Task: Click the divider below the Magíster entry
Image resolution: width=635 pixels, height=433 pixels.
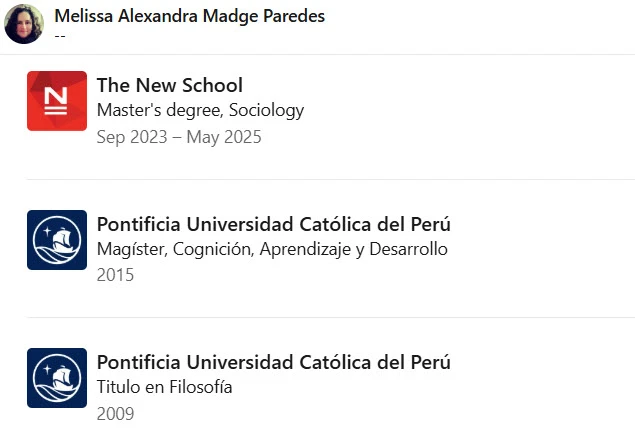Action: pos(331,318)
